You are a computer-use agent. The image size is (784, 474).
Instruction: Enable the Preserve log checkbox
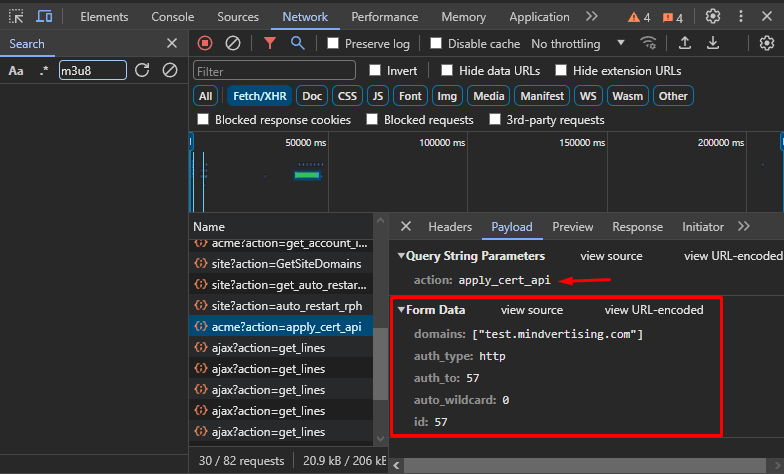[x=333, y=44]
